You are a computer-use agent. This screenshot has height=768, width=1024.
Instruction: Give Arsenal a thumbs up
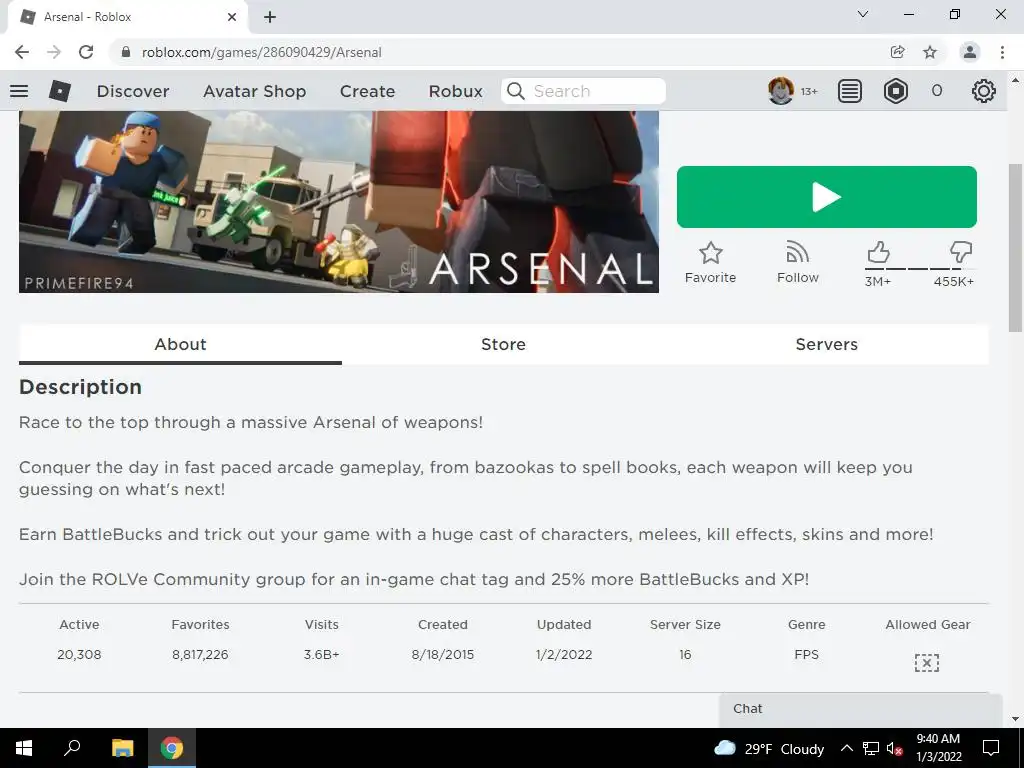(x=878, y=251)
